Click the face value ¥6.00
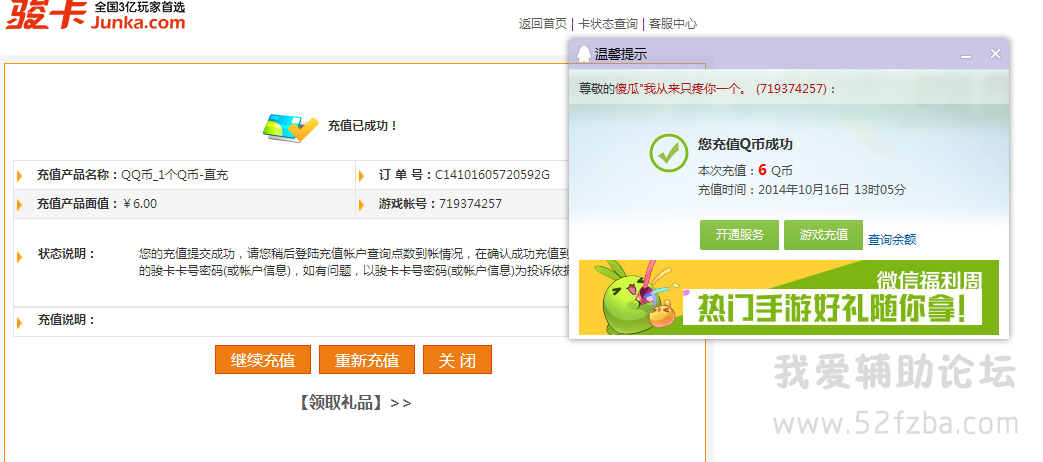Image resolution: width=1043 pixels, height=462 pixels. [140, 204]
